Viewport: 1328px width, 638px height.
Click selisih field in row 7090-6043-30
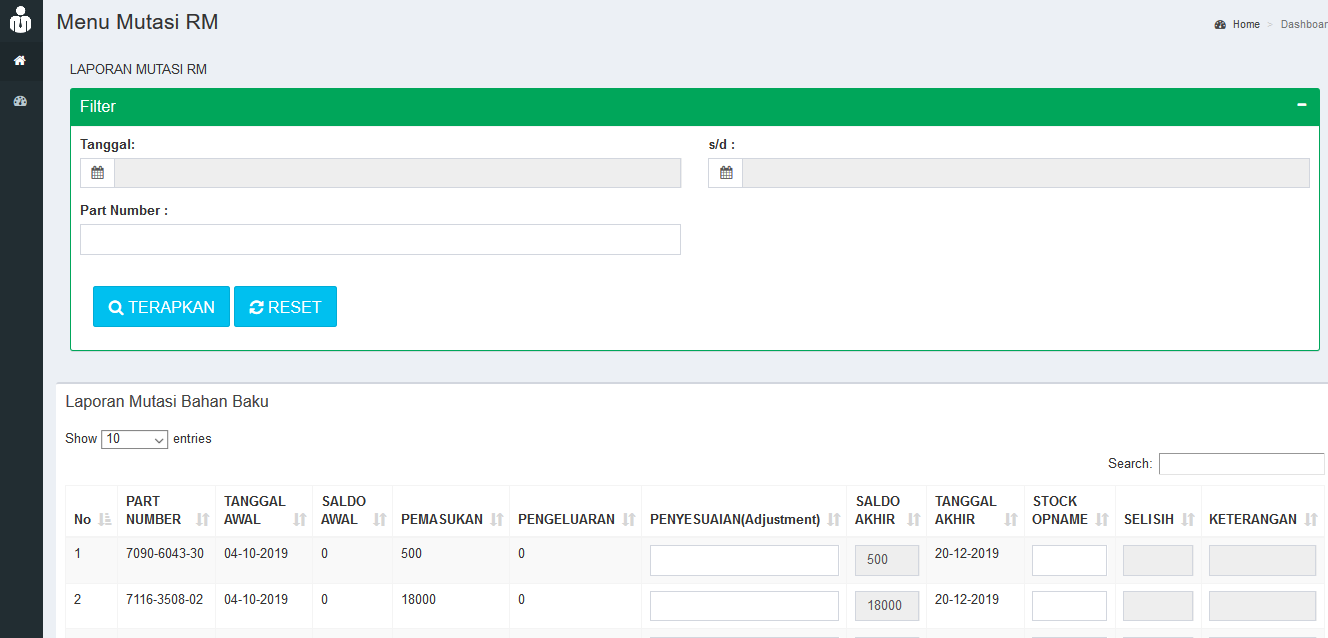(1158, 560)
